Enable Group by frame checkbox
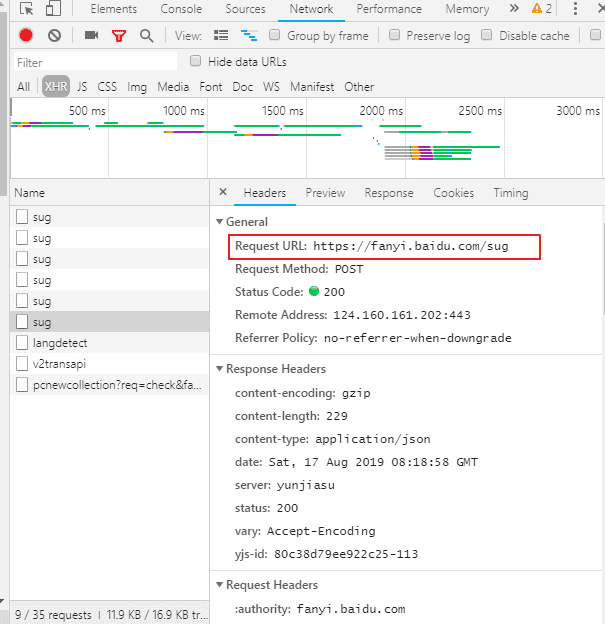This screenshot has height=624, width=605. pos(274,35)
